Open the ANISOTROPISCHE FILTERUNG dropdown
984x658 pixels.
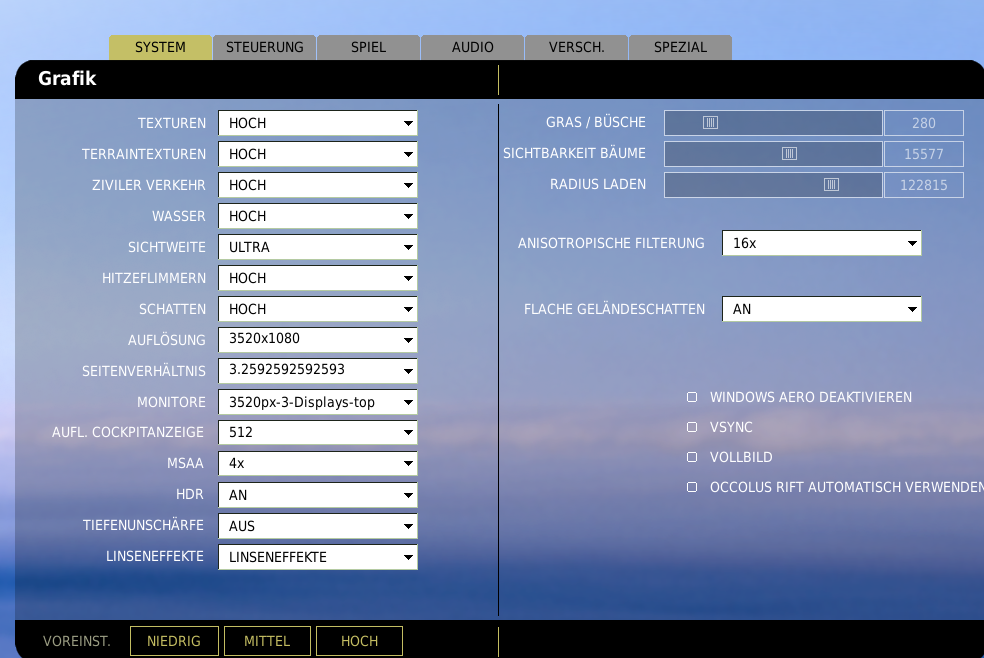[x=820, y=243]
